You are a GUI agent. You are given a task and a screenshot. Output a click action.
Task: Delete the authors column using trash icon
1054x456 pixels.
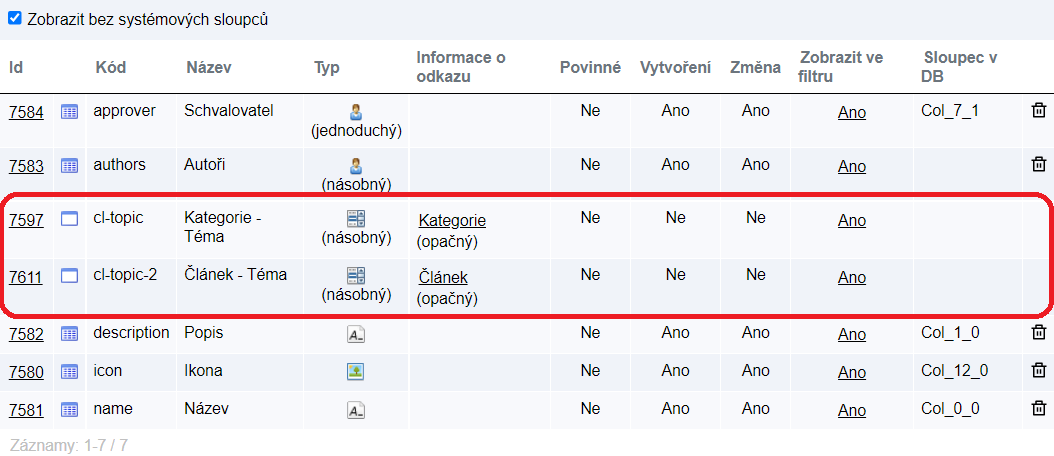pyautogui.click(x=1039, y=164)
